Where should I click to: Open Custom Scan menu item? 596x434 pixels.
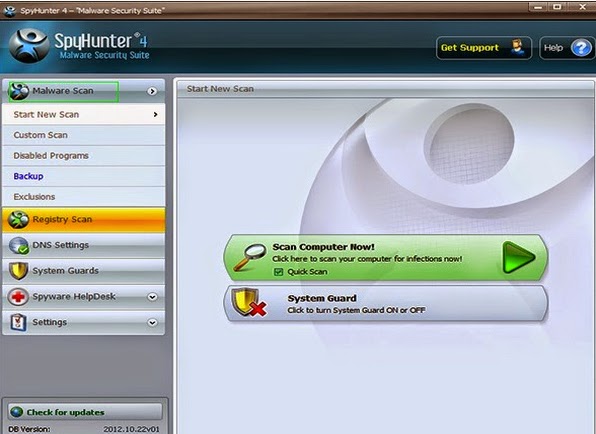click(x=84, y=135)
